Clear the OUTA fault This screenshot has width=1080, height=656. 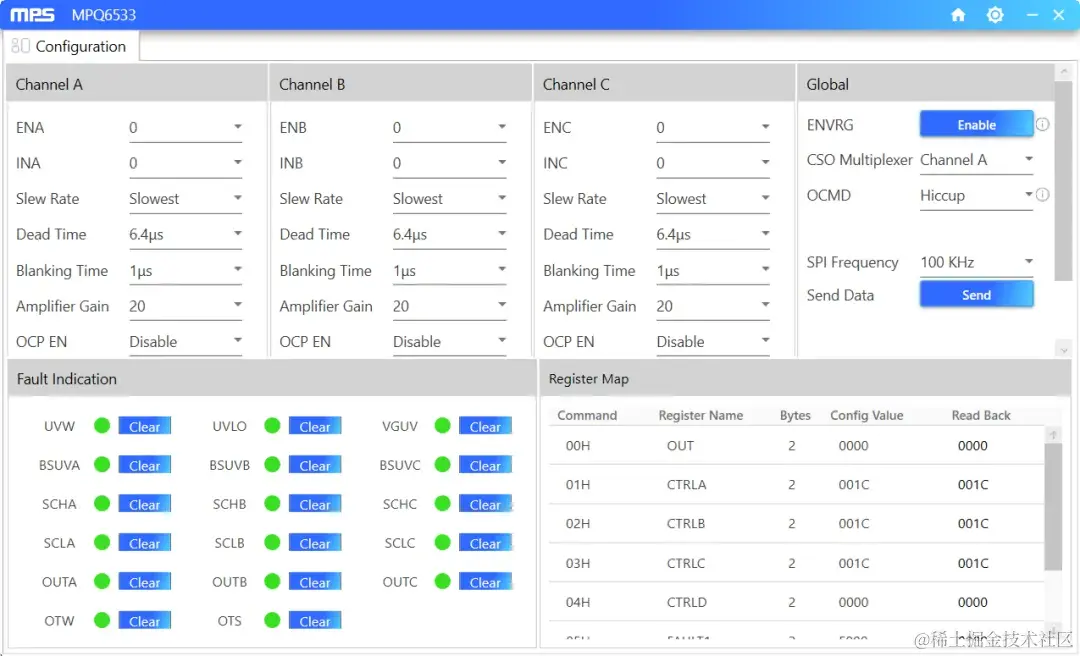pyautogui.click(x=145, y=582)
